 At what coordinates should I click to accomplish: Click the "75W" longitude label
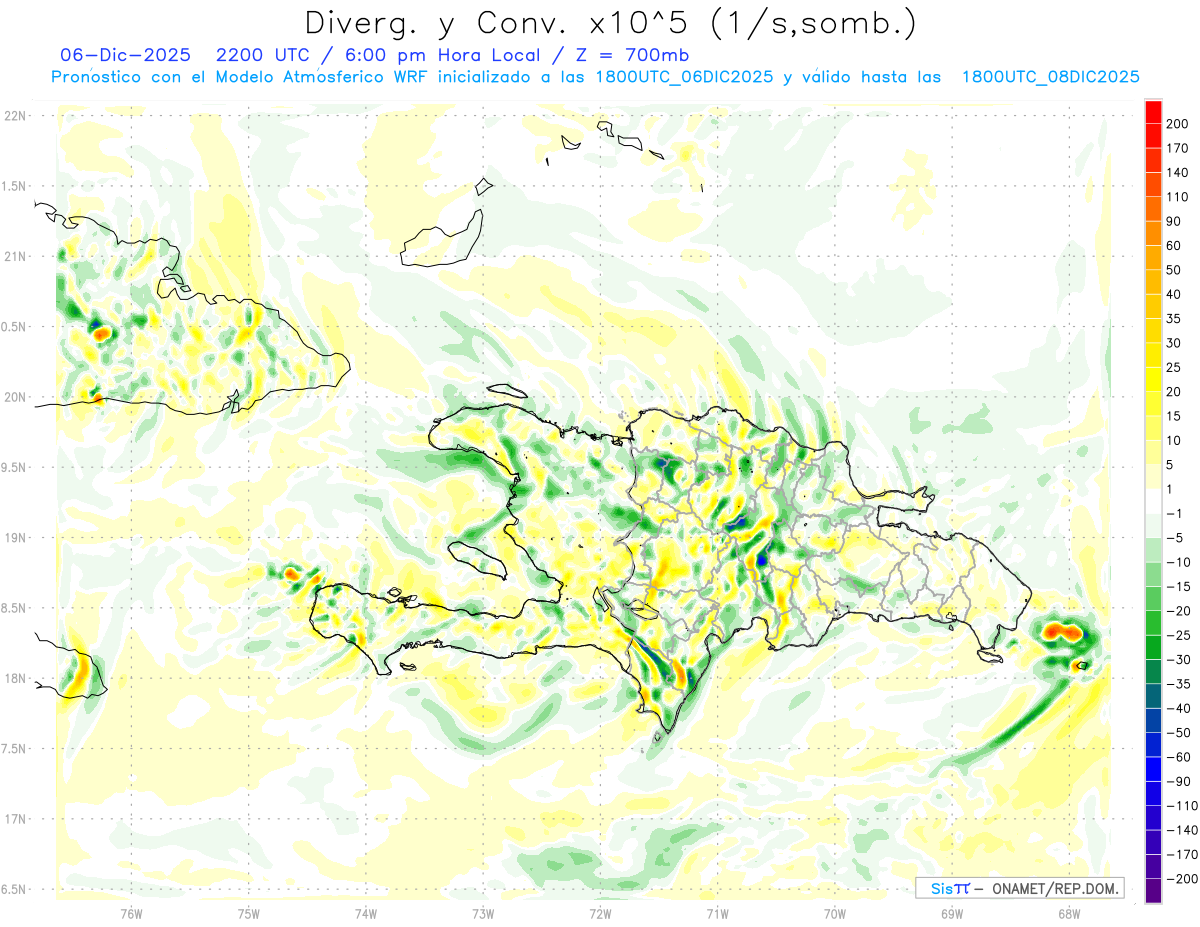pyautogui.click(x=249, y=913)
